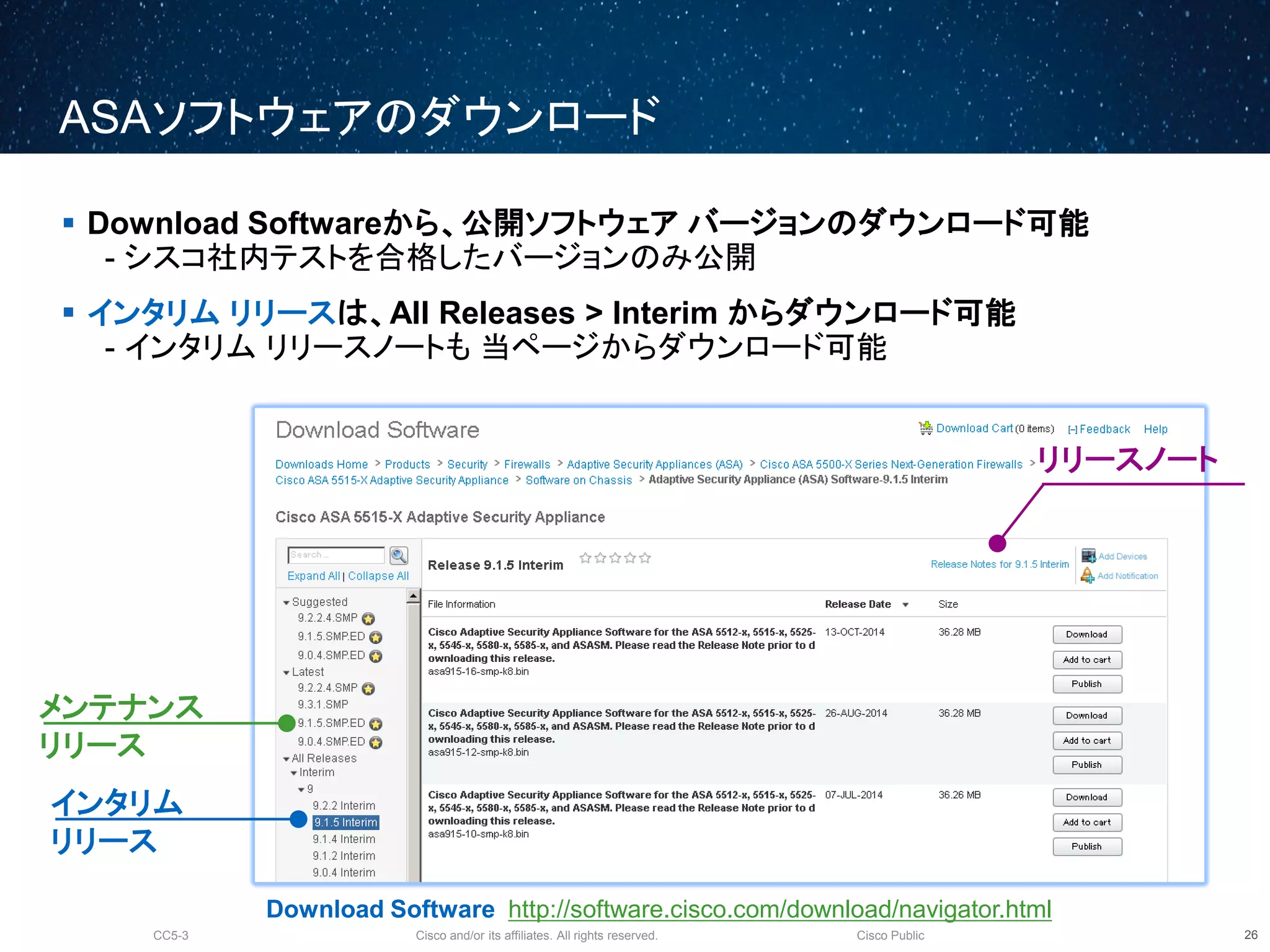1270x952 pixels.
Task: Open the Download Cart icon
Action: coord(926,428)
